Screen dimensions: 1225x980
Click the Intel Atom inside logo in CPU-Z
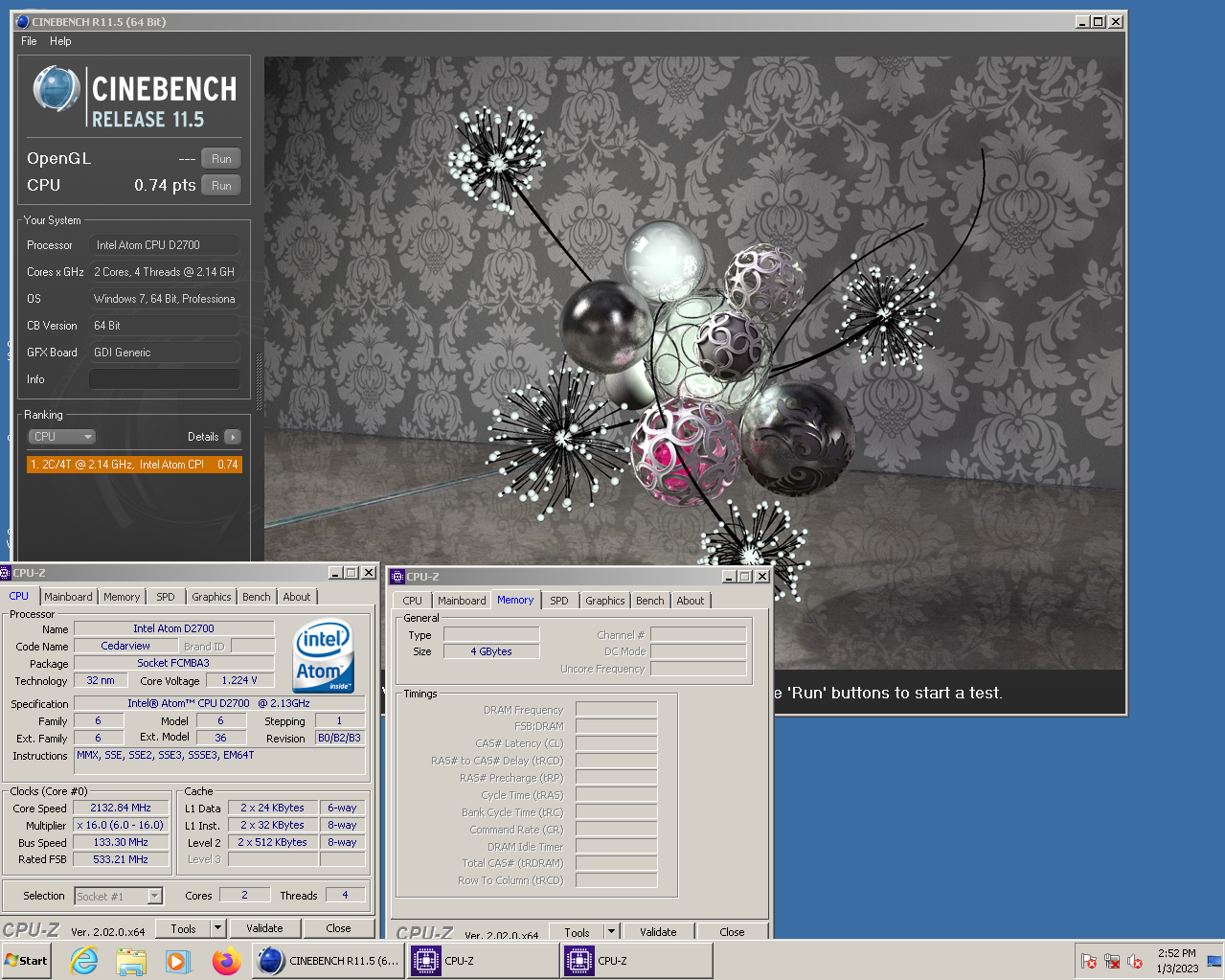[324, 657]
